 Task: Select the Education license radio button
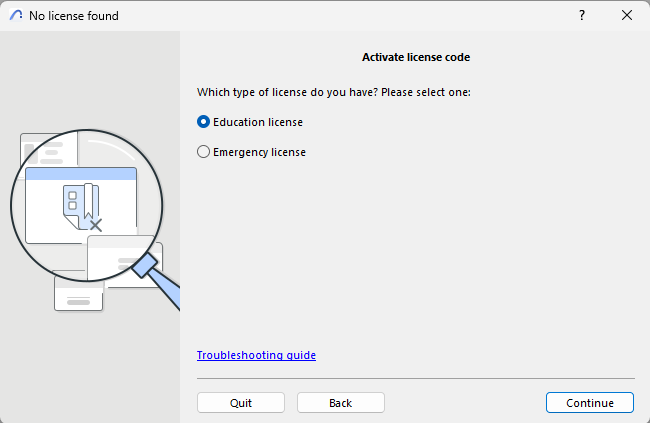click(204, 122)
